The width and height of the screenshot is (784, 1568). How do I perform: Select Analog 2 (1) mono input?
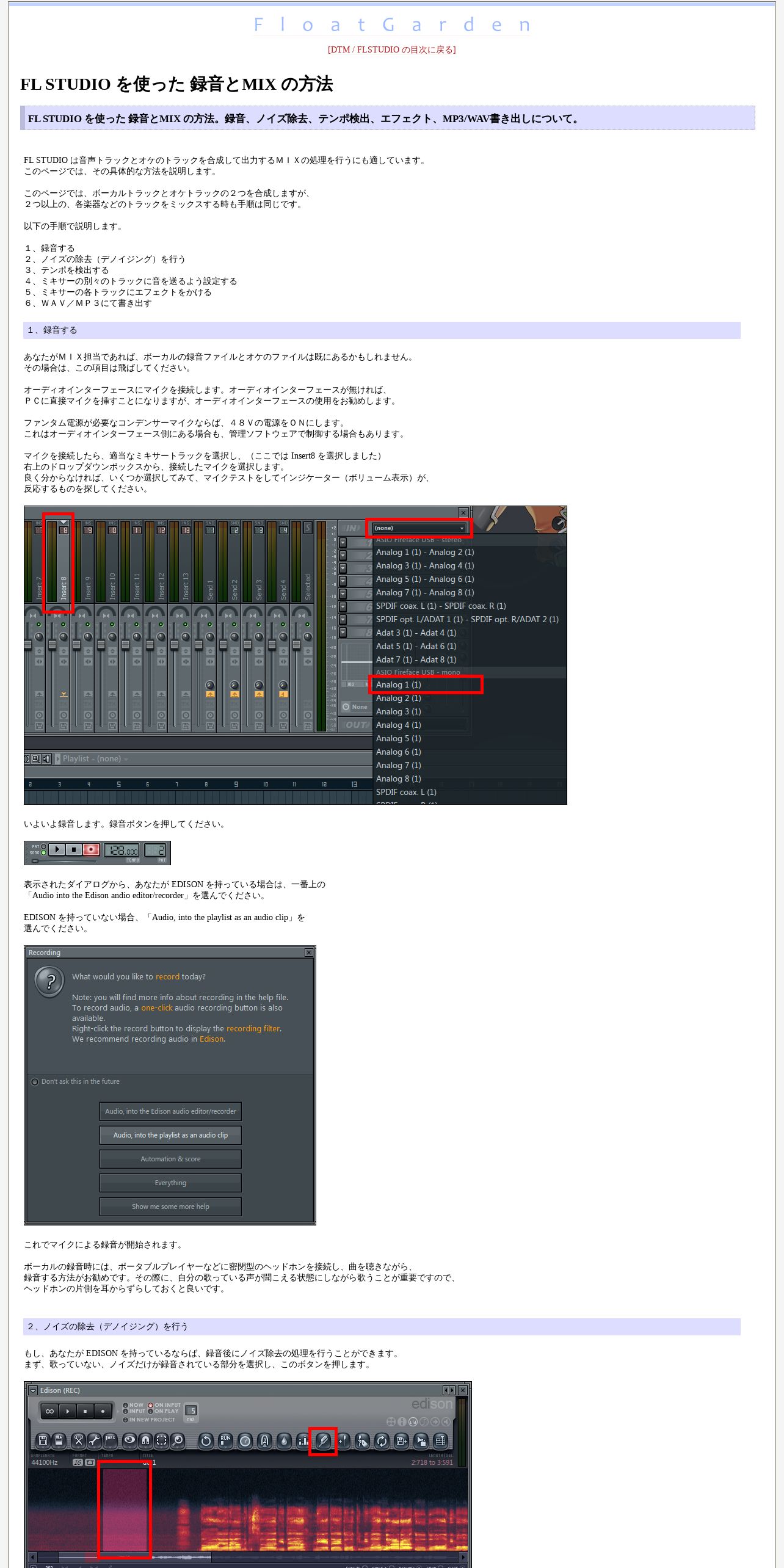398,698
